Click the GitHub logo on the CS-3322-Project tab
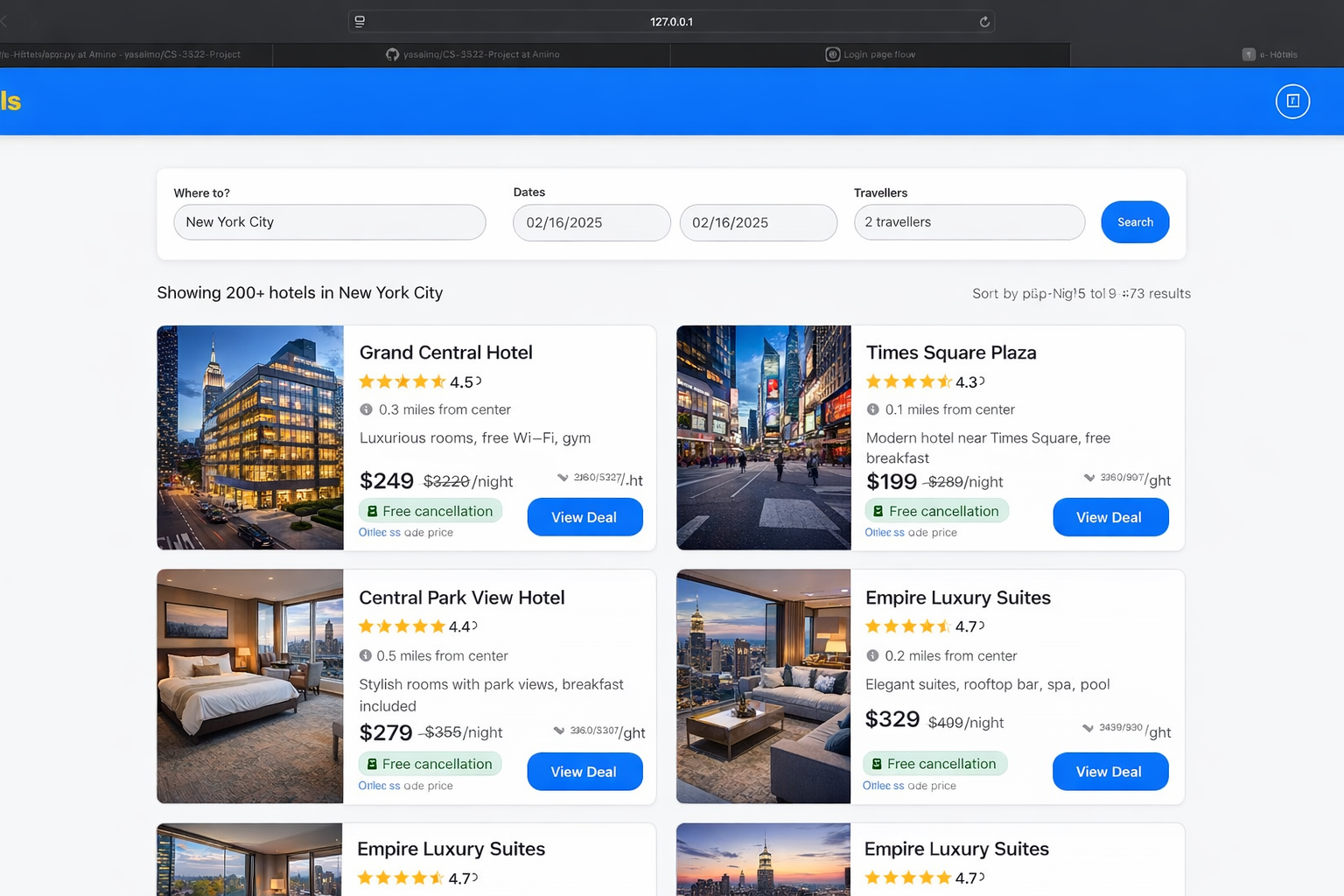The image size is (1344, 896). click(x=392, y=54)
